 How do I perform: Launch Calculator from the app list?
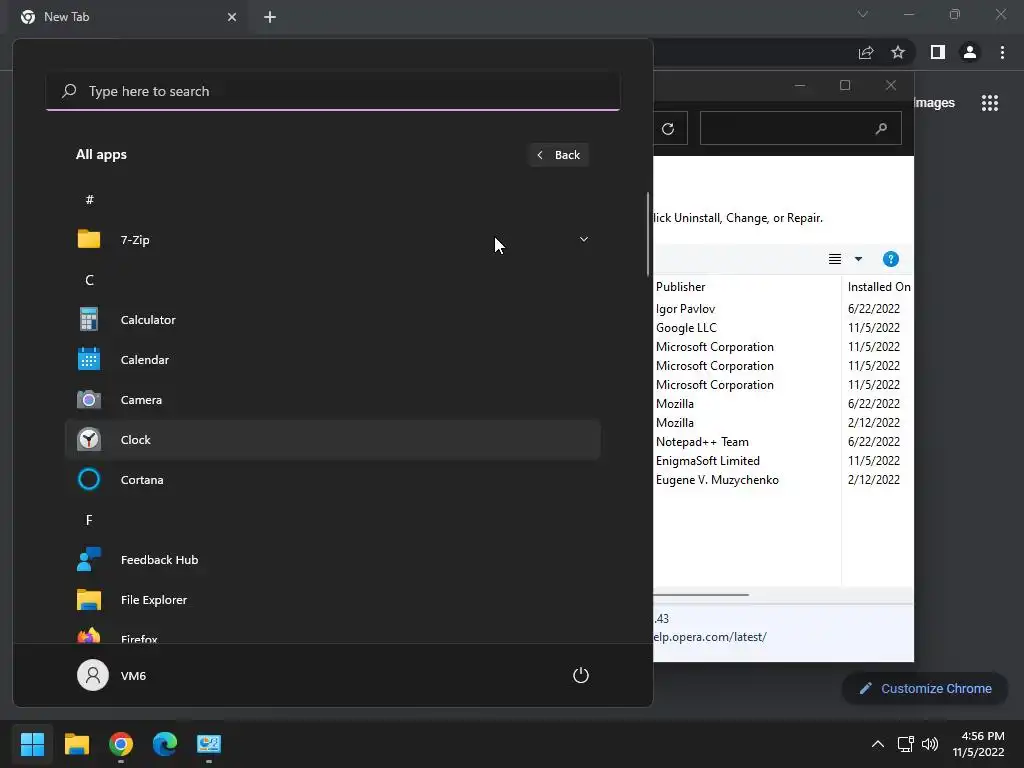point(332,320)
